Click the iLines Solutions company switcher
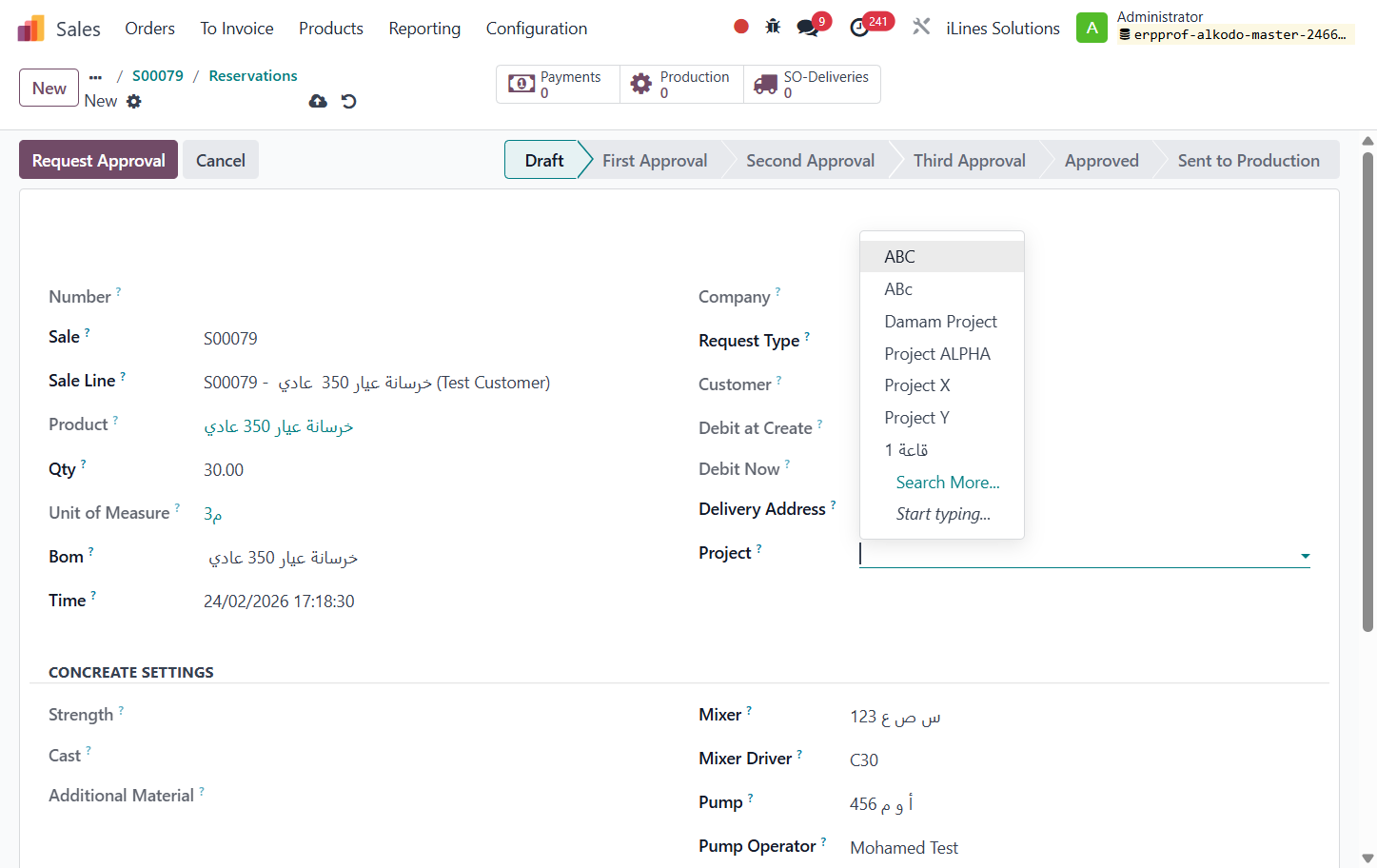The image size is (1377, 868). (x=1003, y=29)
